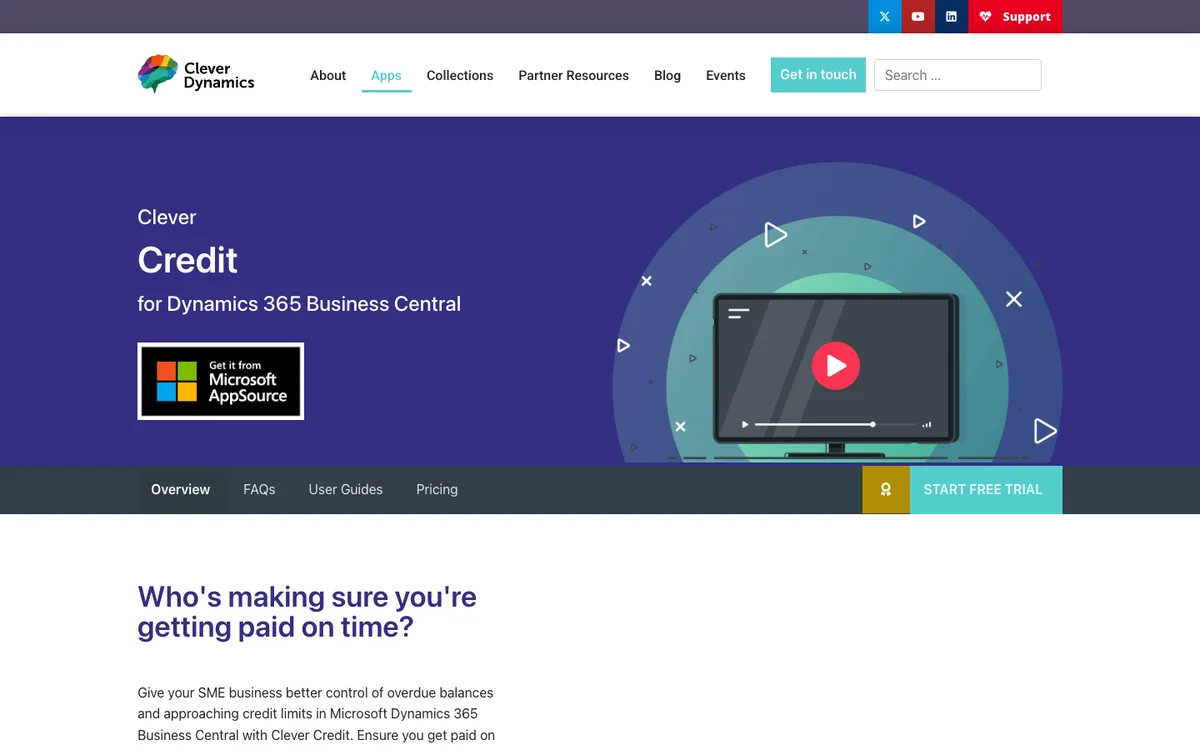Open the X (Twitter) social link

(x=885, y=17)
